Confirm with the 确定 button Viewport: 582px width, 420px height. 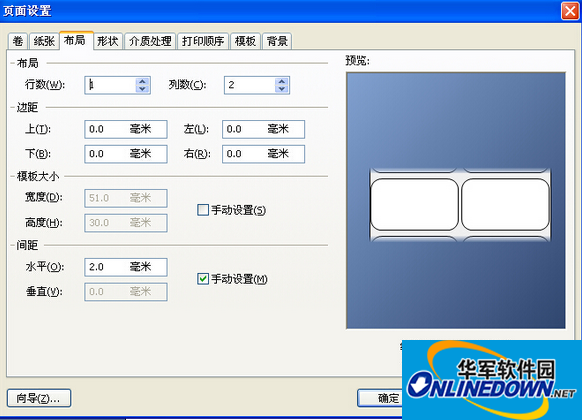[380, 398]
